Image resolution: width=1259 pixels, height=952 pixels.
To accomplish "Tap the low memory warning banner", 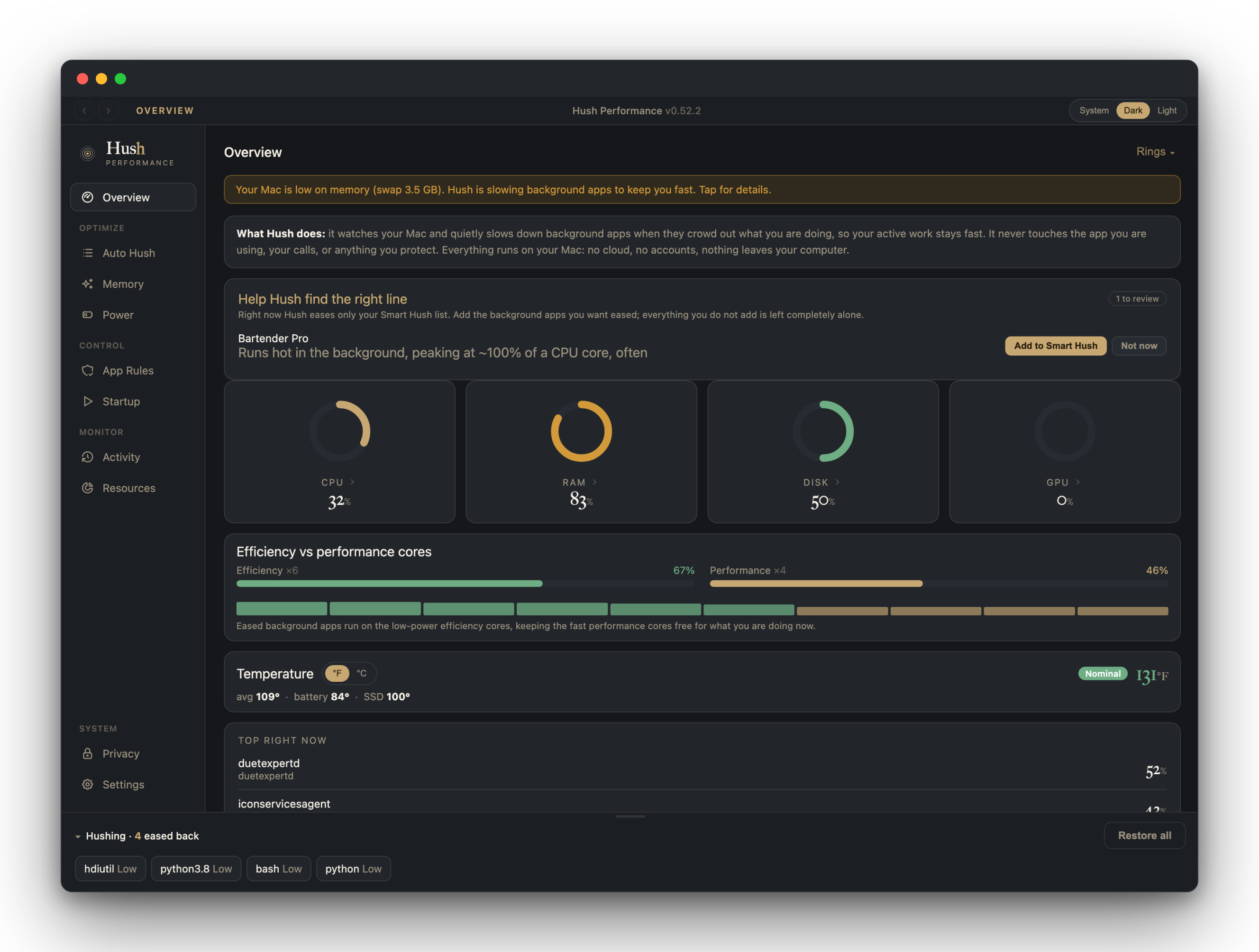I will point(702,190).
